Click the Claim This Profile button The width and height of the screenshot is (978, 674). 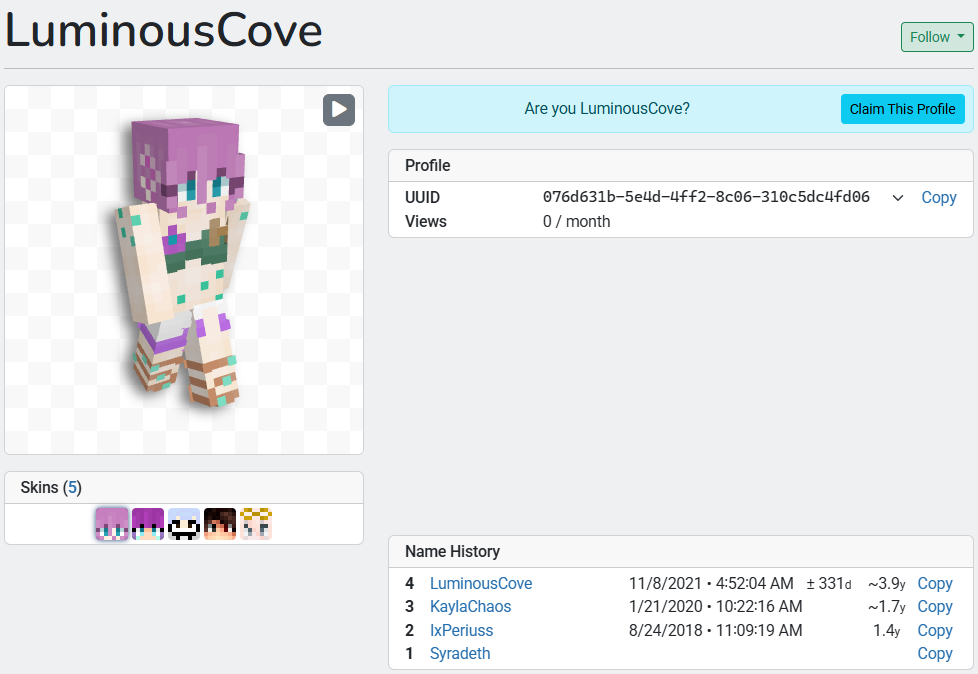tap(903, 109)
